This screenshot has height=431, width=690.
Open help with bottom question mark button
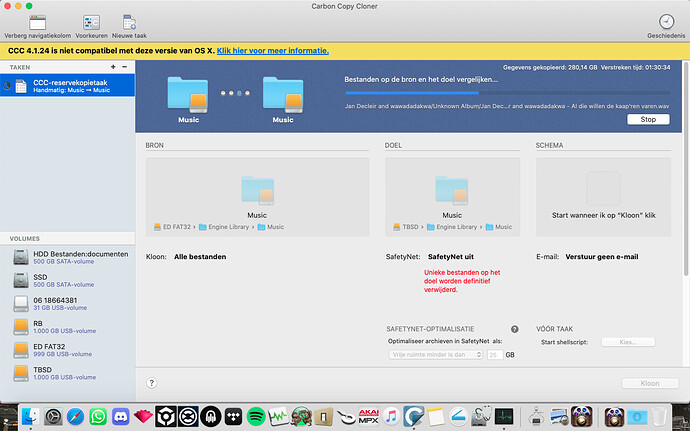point(151,383)
